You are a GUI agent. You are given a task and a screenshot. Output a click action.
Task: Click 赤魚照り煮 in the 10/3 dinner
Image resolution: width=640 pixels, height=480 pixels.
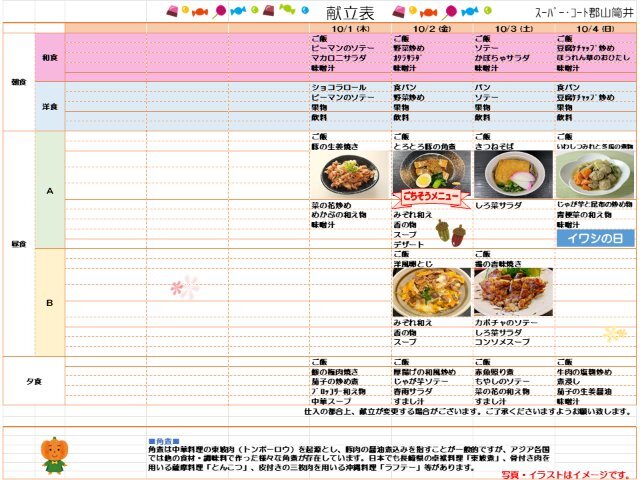494,372
